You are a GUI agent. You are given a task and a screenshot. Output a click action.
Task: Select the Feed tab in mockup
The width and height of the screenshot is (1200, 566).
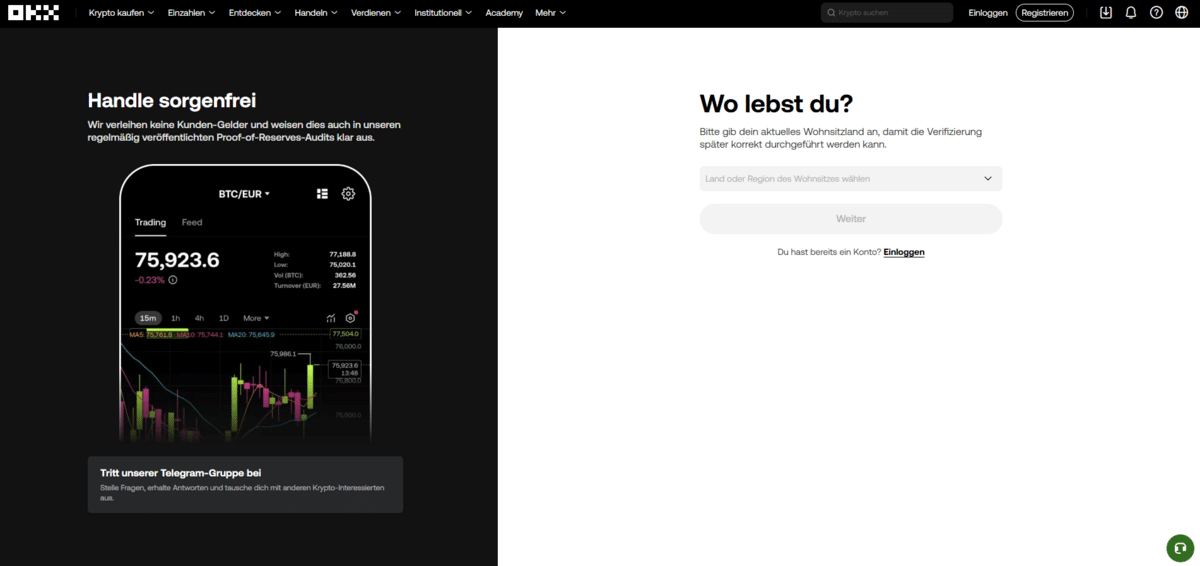coord(192,222)
